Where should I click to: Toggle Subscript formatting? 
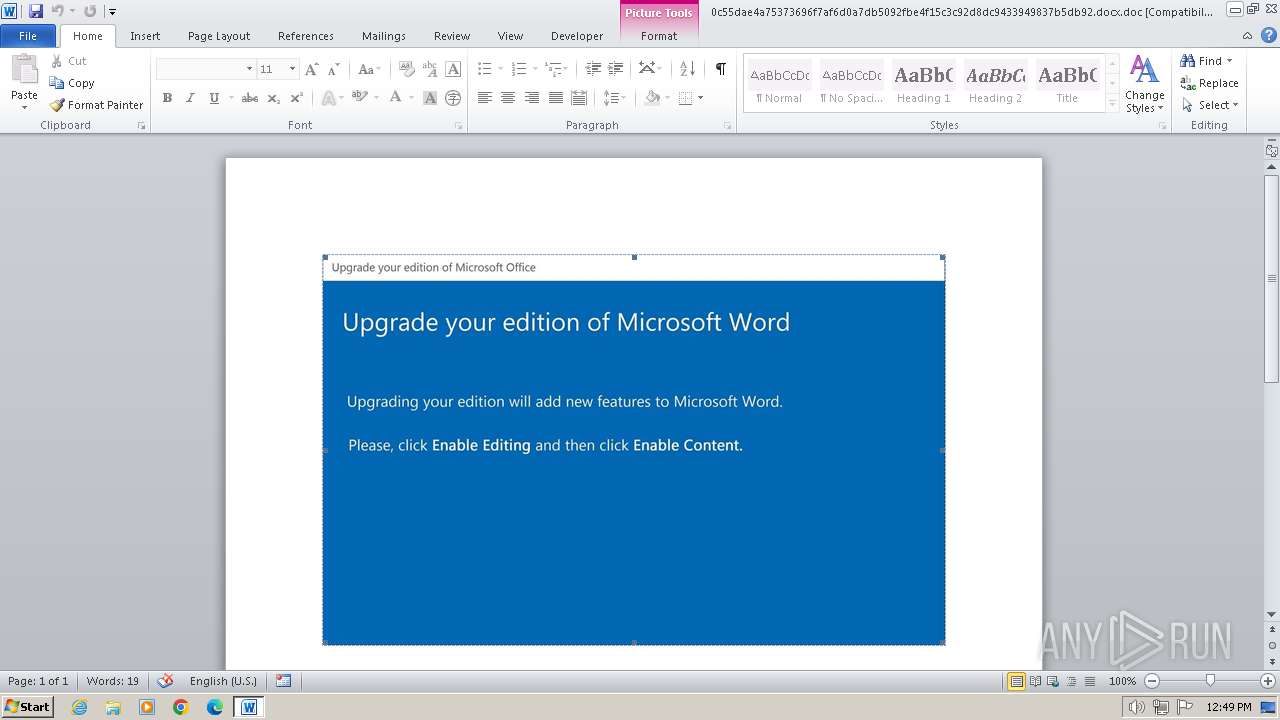[x=274, y=98]
